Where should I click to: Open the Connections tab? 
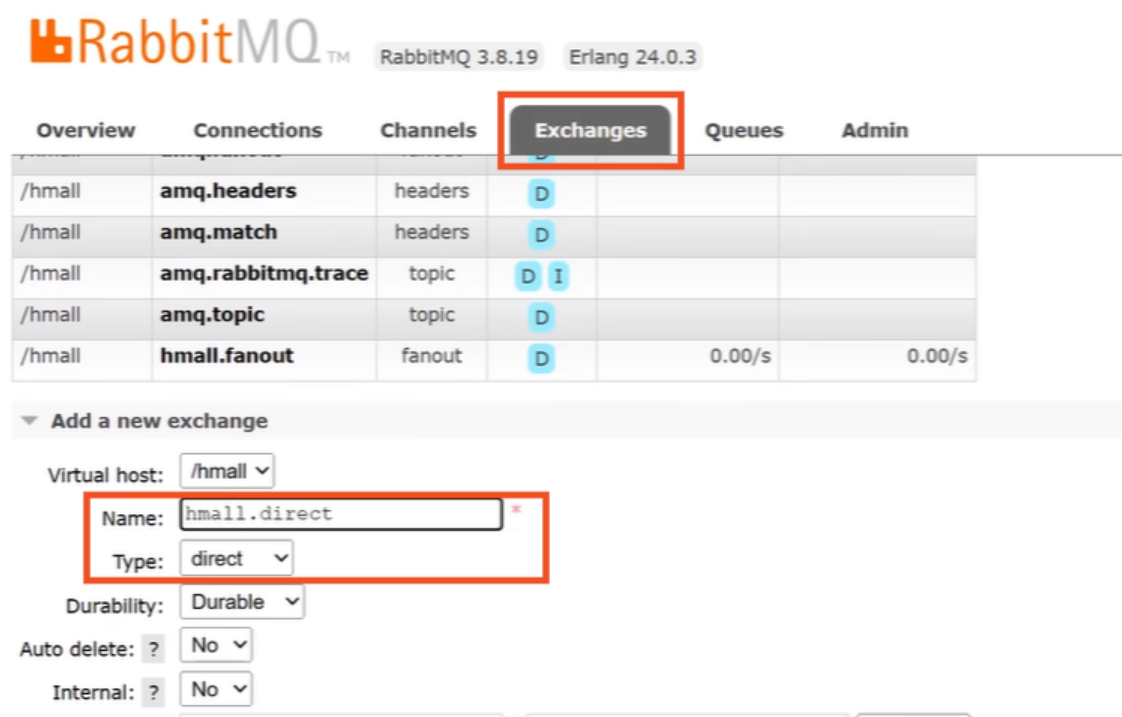pos(258,130)
